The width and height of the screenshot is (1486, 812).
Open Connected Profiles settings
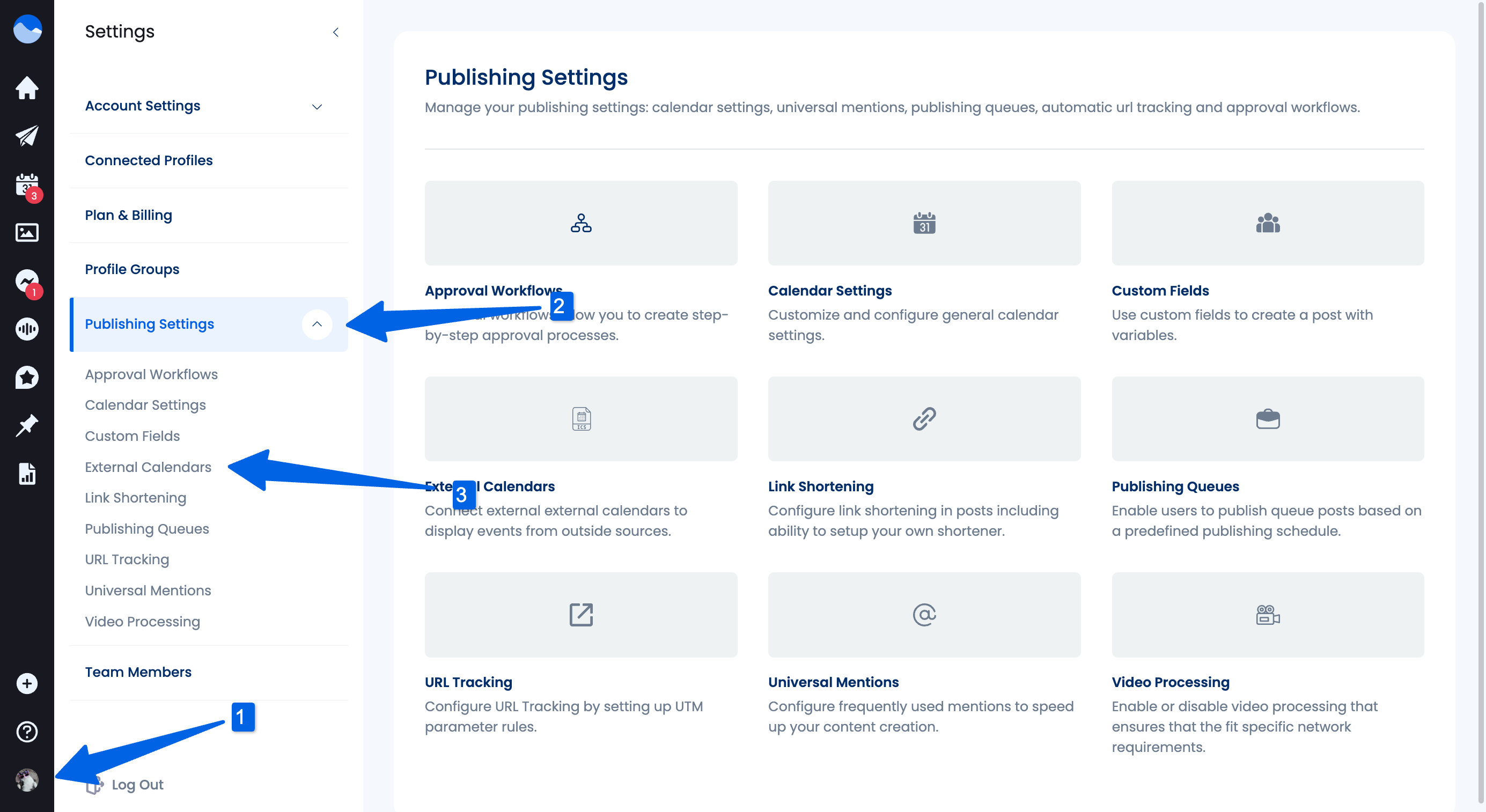point(149,160)
